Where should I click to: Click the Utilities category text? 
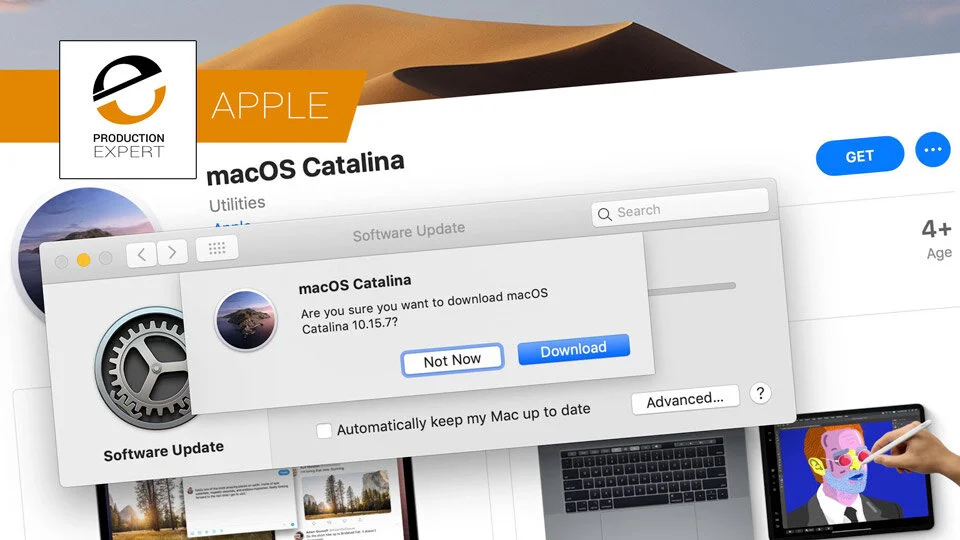point(237,203)
